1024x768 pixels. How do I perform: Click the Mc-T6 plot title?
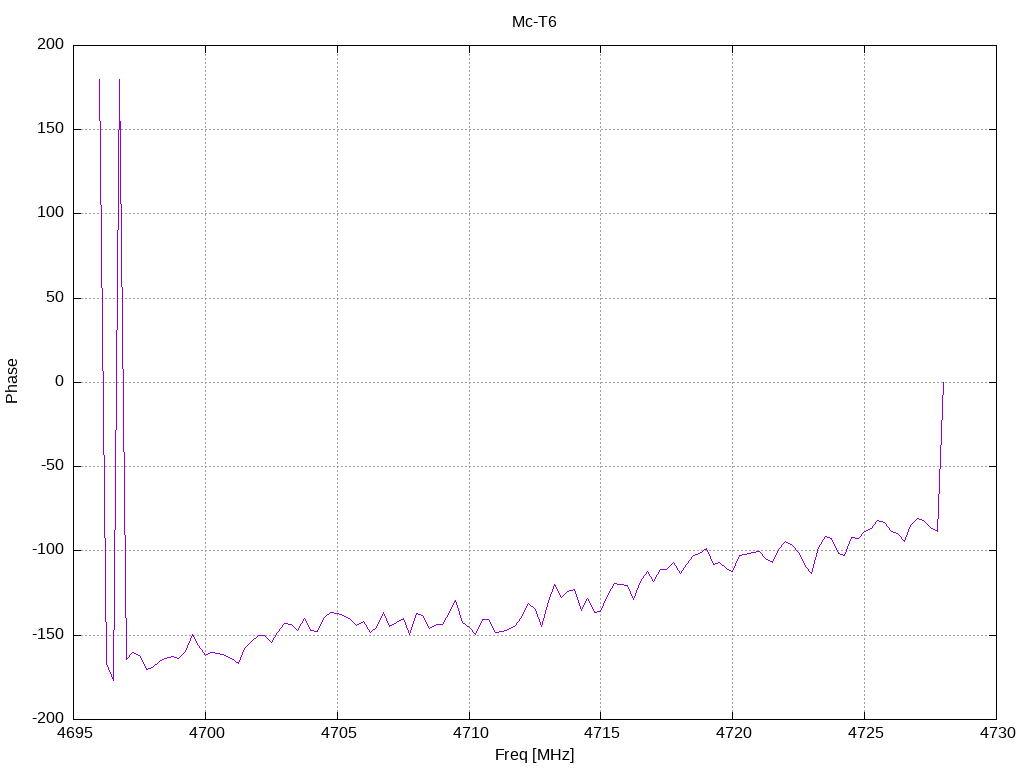534,22
